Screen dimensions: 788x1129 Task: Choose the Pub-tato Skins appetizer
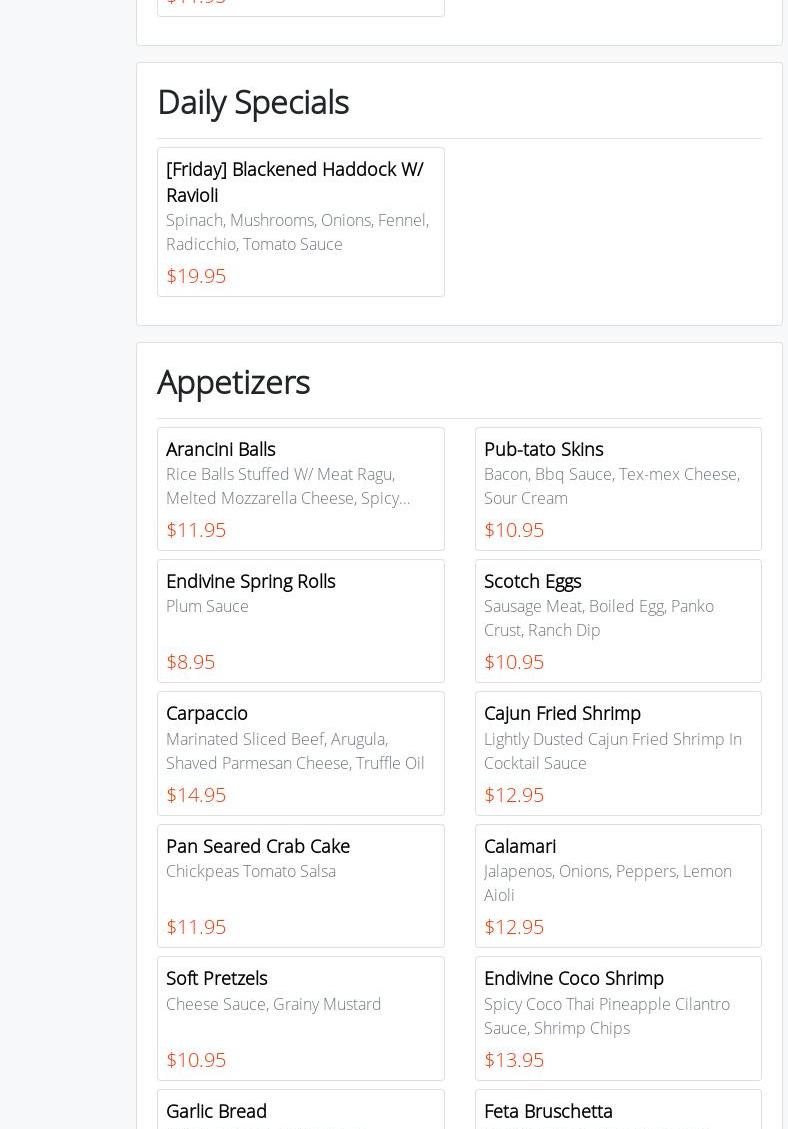coord(618,488)
